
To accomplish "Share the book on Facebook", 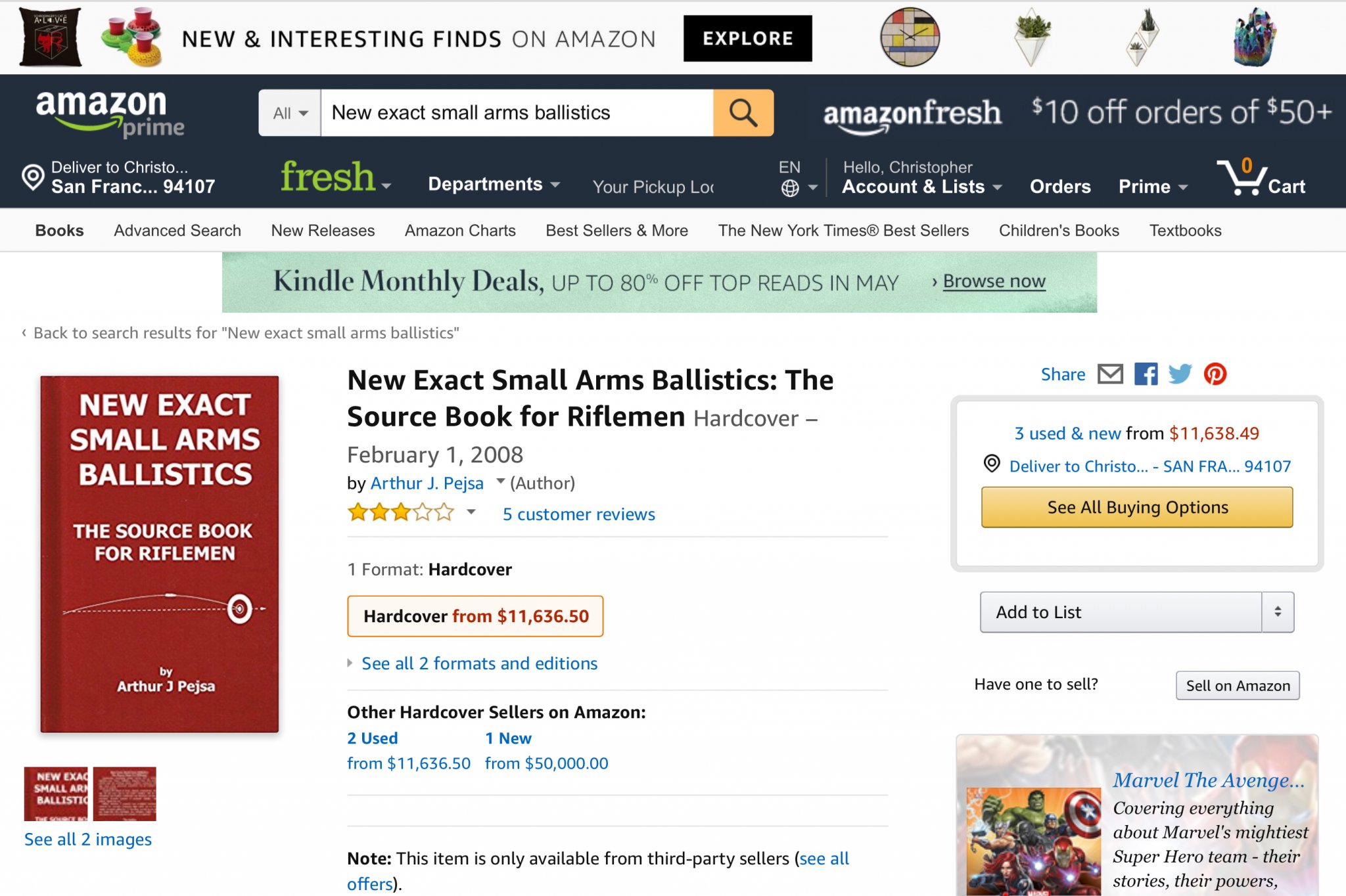I will pos(1146,374).
